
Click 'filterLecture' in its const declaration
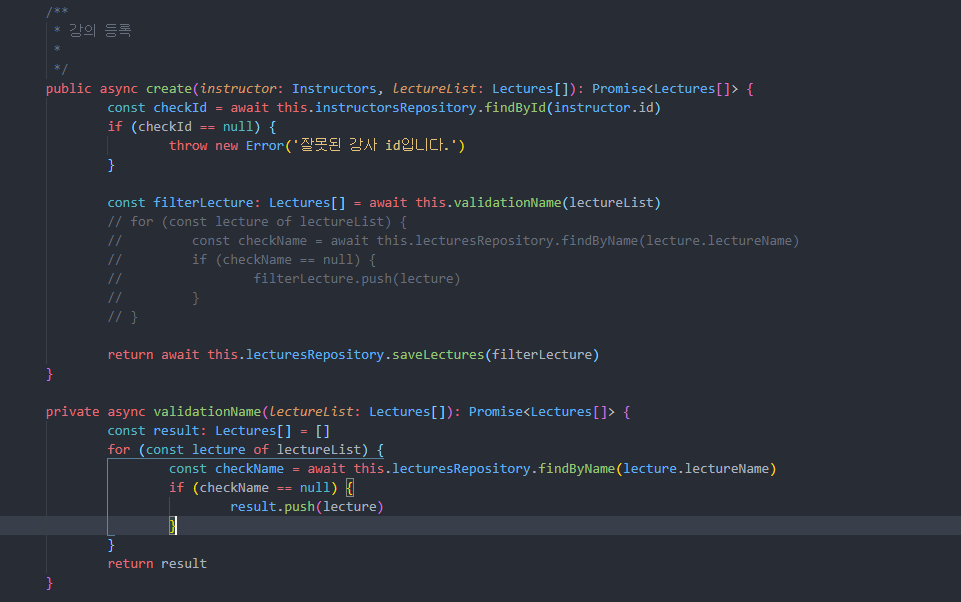point(203,202)
